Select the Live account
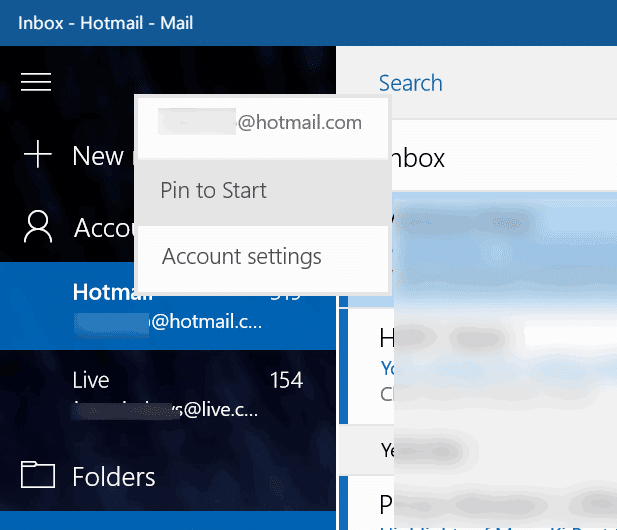 click(168, 394)
